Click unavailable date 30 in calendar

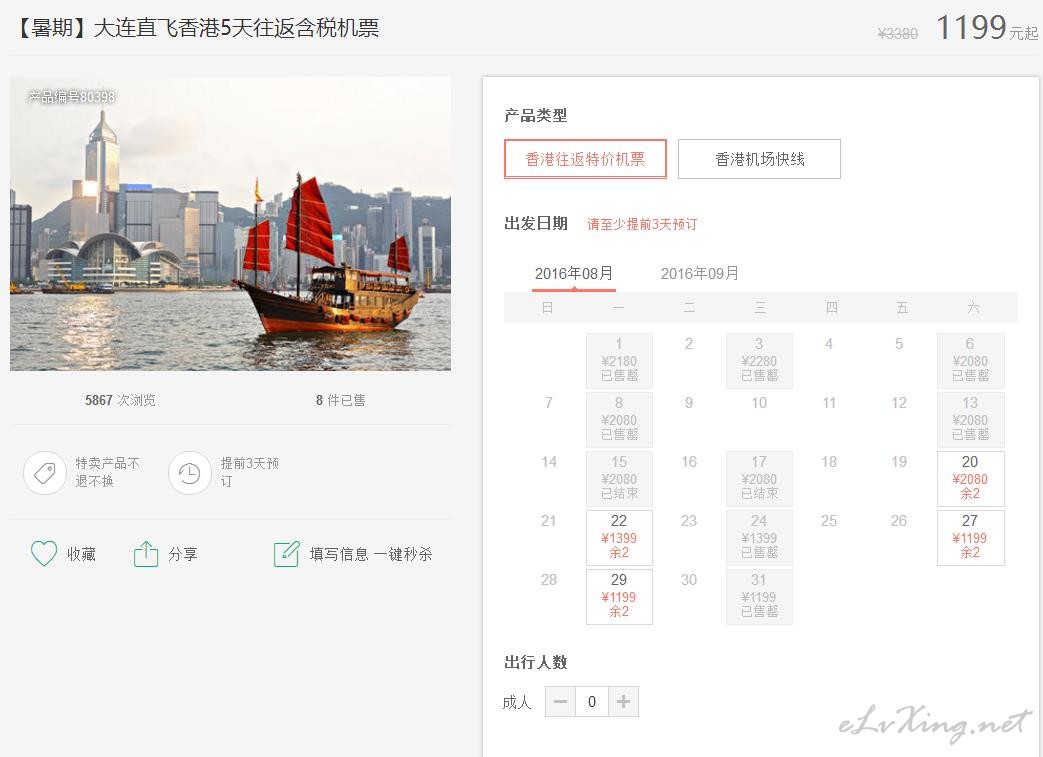(689, 580)
